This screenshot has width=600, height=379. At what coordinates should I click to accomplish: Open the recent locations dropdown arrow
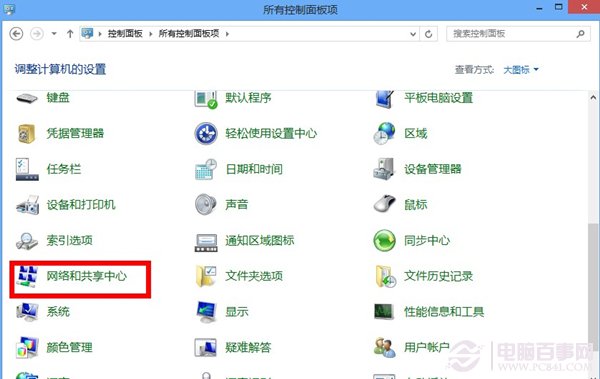[x=54, y=34]
